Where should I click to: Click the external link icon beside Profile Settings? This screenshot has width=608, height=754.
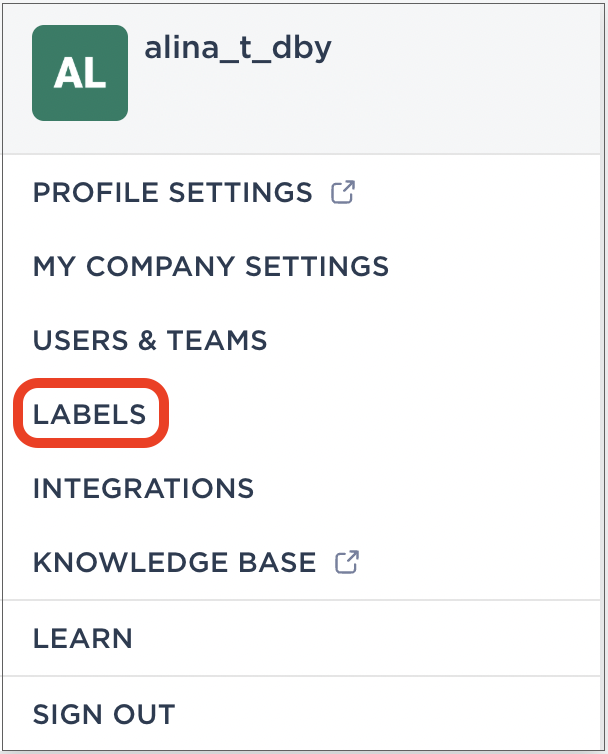[343, 192]
